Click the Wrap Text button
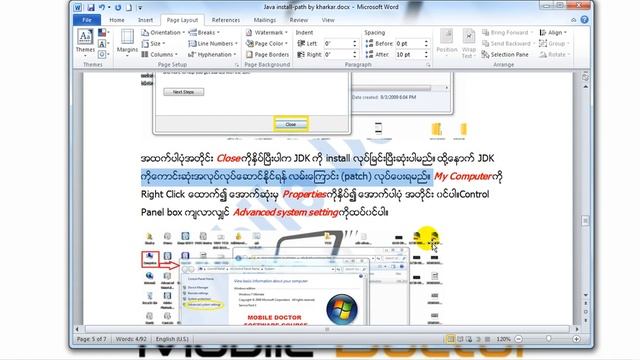Screen dimensions: 640x360 [x=468, y=43]
